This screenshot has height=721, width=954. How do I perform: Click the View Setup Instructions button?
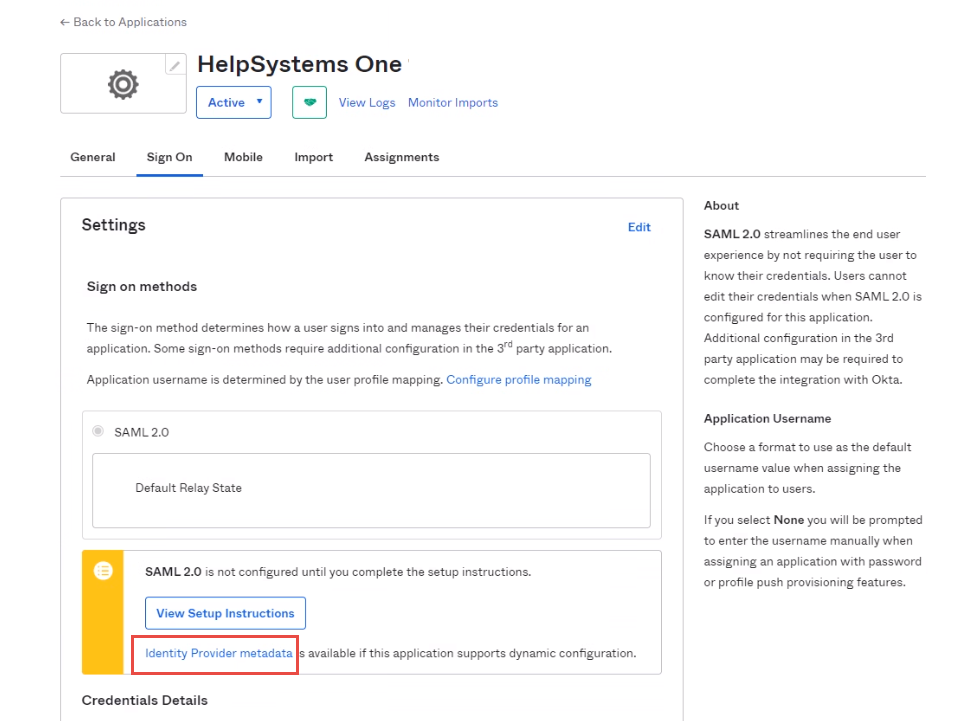point(225,613)
